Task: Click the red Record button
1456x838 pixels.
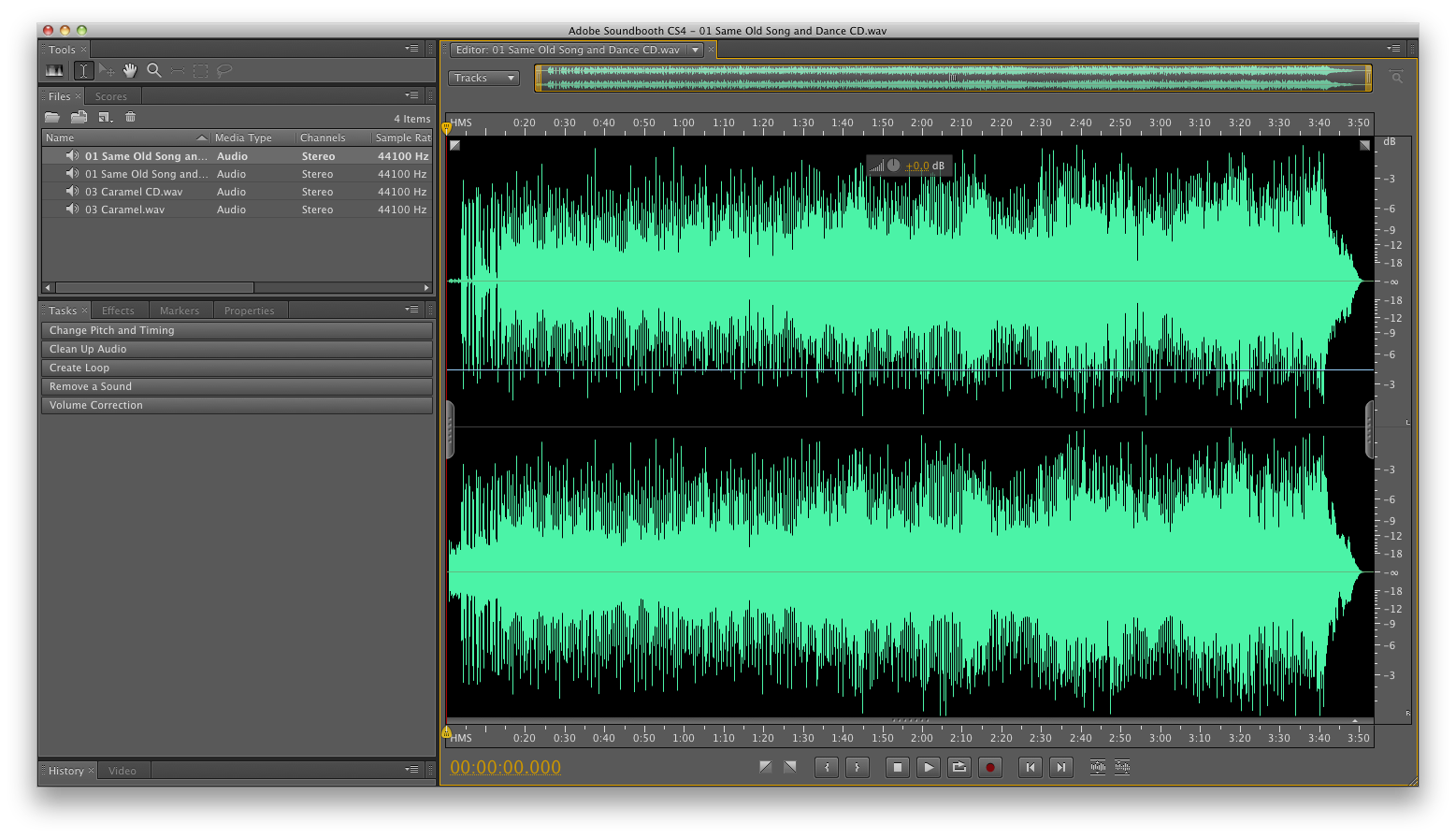Action: click(990, 767)
